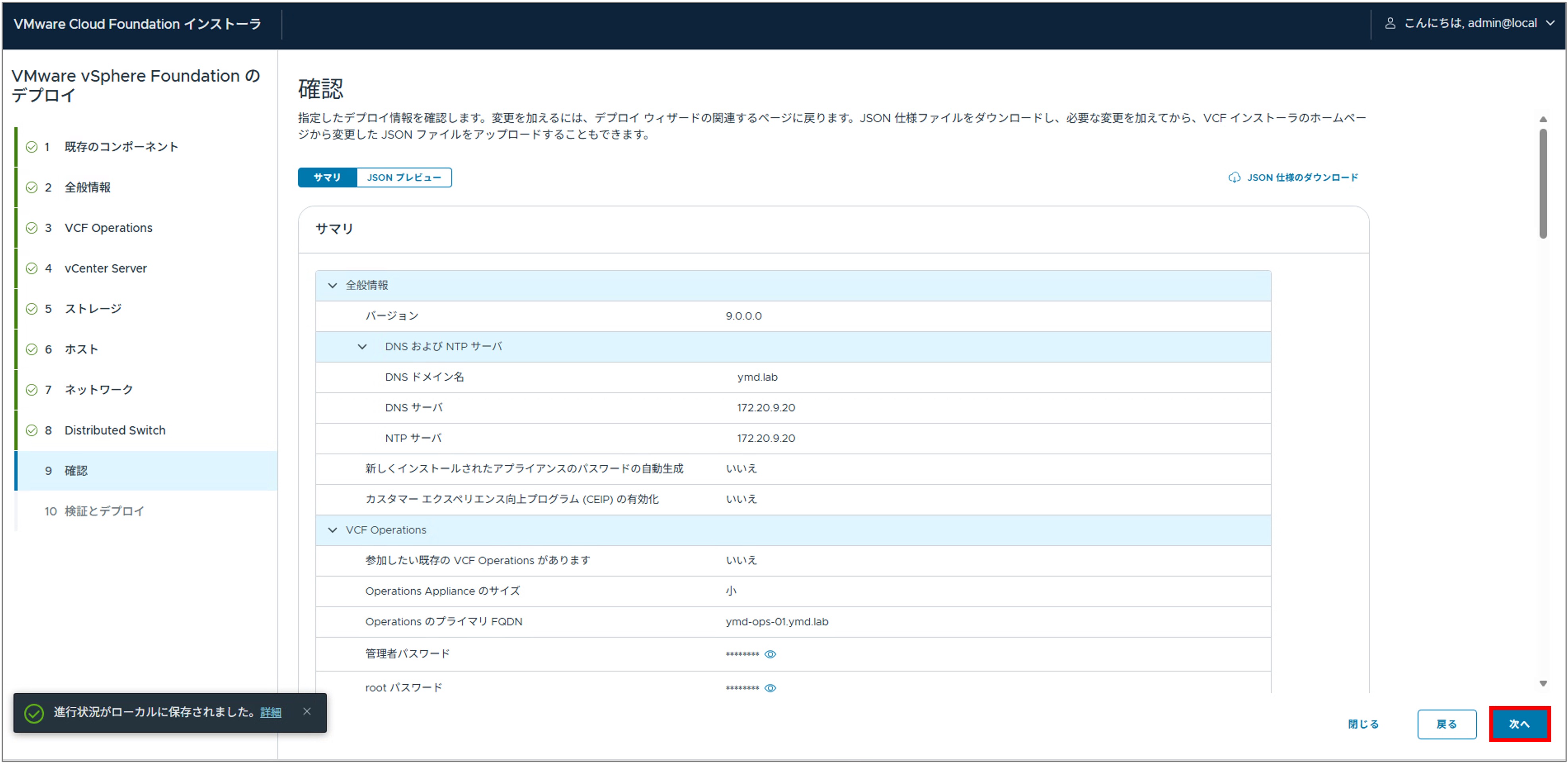This screenshot has height=764, width=1568.
Task: Click the checkmark icon for ネットワーク step
Action: 32,390
